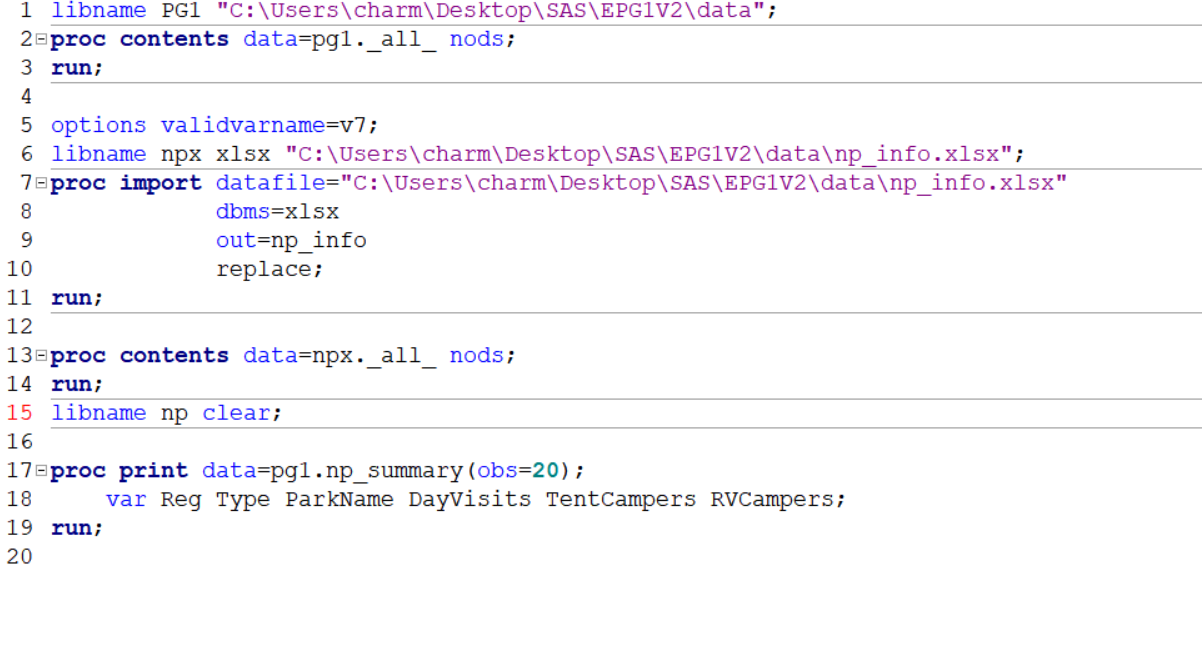Viewport: 1202px width, 672px height.
Task: Click line number 1 in the gutter
Action: point(24,11)
